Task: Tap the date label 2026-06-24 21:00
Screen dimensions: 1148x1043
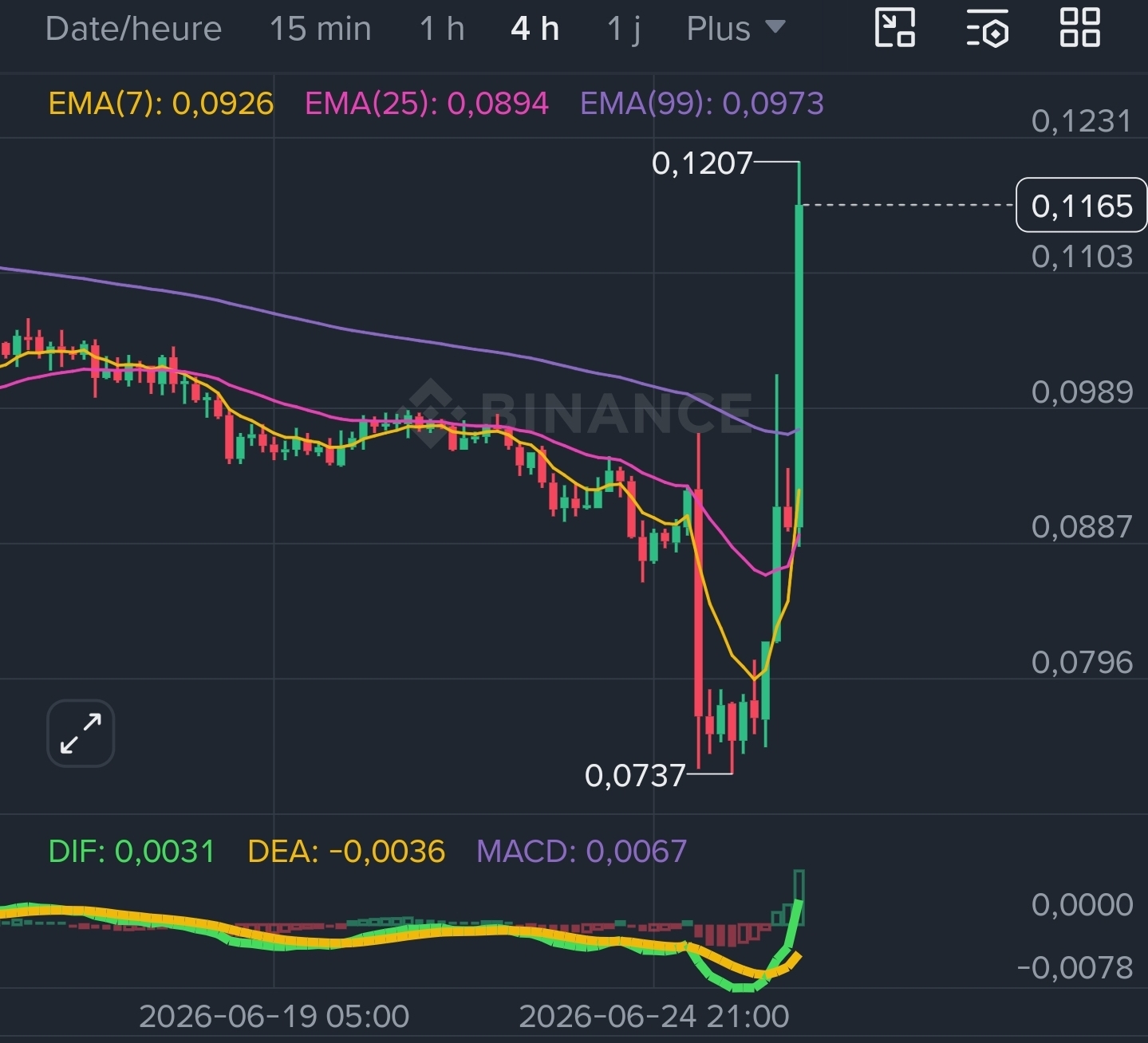Action: click(654, 1017)
